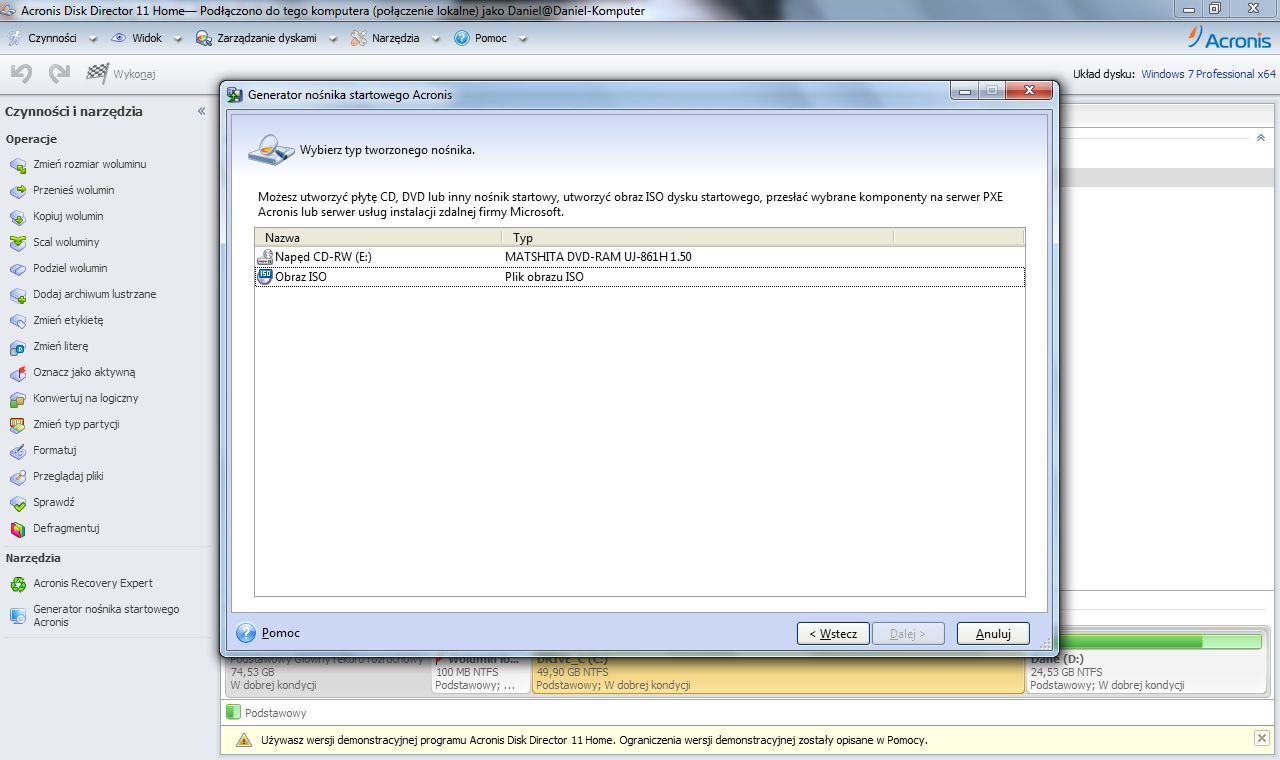Select the 49,90 GB NTFS volume C
1280x760 pixels.
click(778, 674)
